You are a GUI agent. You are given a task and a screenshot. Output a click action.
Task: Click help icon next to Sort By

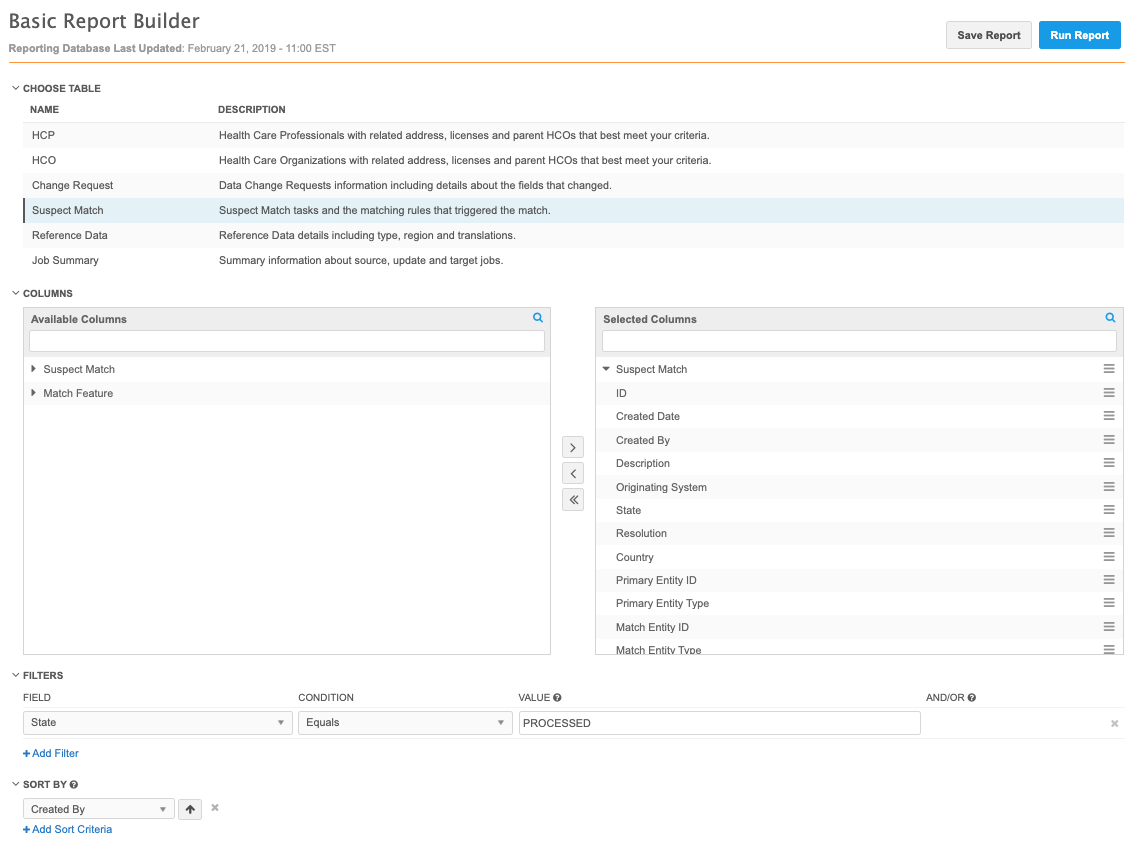coord(74,785)
